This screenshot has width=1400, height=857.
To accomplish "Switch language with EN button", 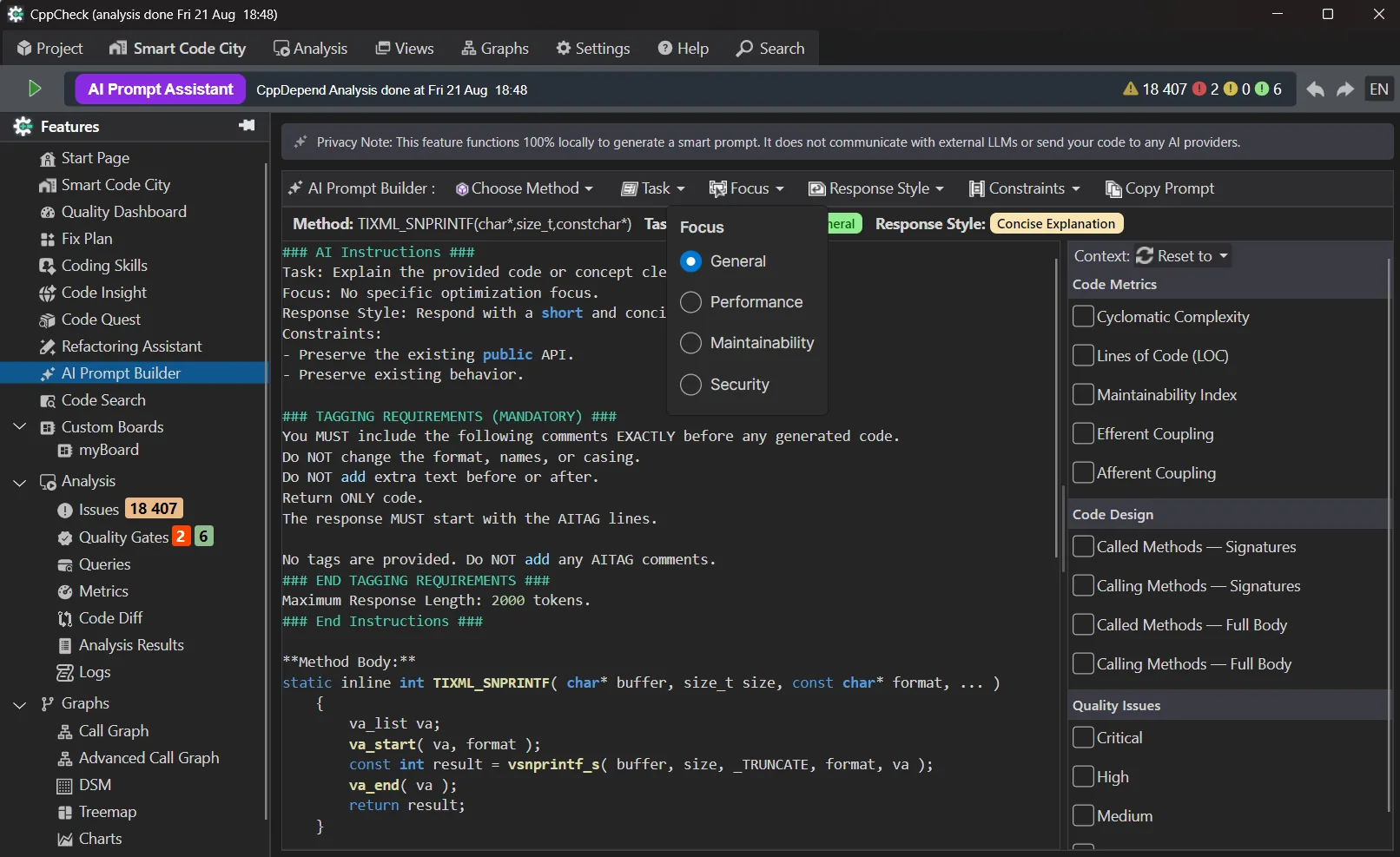I will click(x=1379, y=89).
